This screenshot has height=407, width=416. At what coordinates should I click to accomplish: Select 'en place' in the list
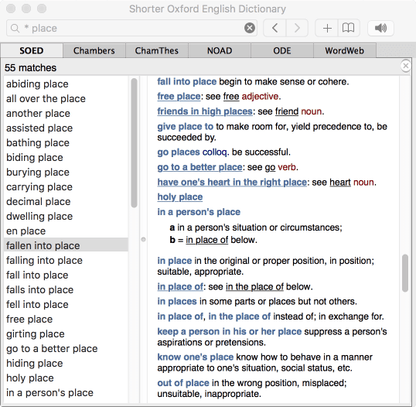click(66, 231)
